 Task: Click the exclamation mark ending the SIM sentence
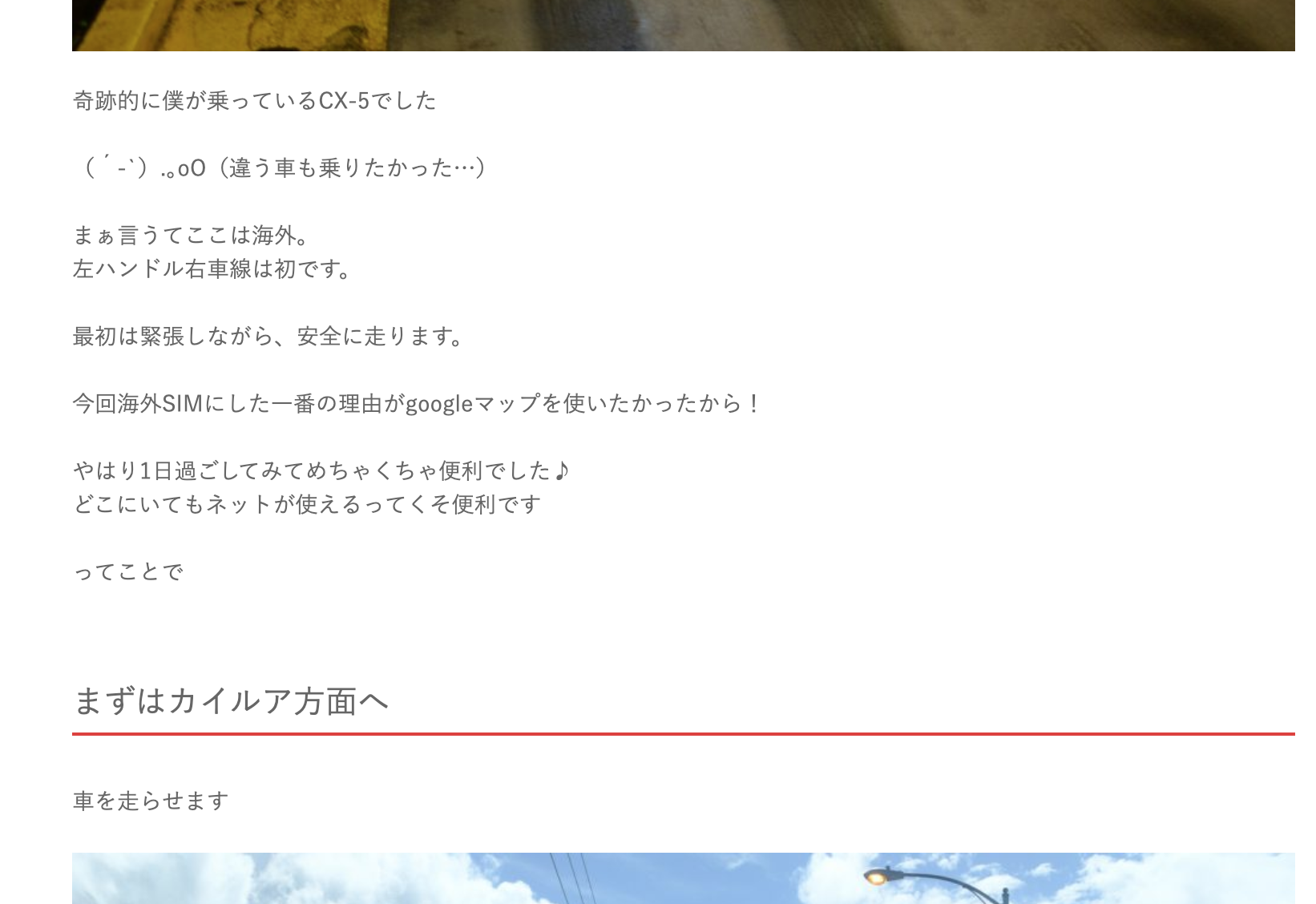pos(753,403)
